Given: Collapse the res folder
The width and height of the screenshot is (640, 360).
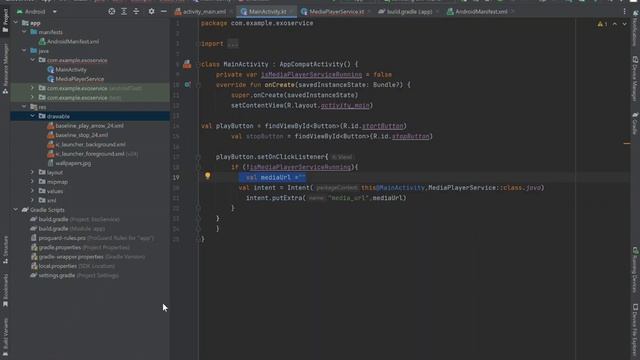Looking at the screenshot, I should 24,107.
